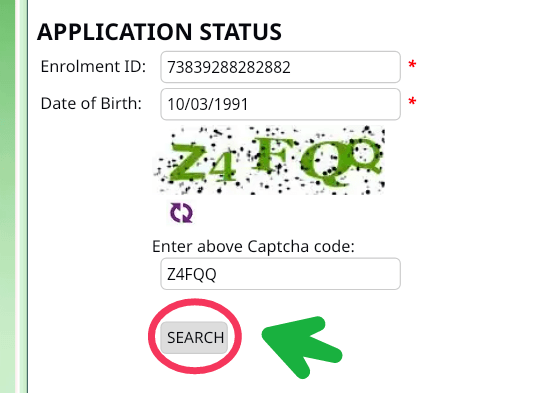Click the Enter above Captcha code label
The width and height of the screenshot is (540, 393).
click(253, 246)
